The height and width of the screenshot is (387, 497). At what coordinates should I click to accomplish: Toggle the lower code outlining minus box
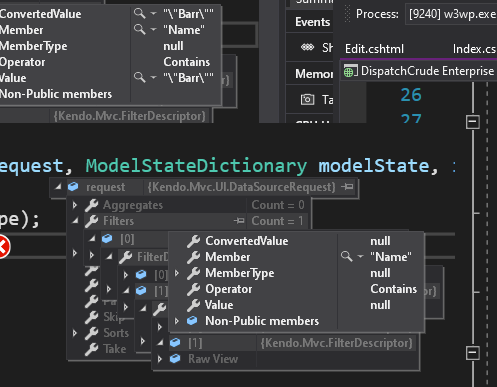[x=473, y=353]
